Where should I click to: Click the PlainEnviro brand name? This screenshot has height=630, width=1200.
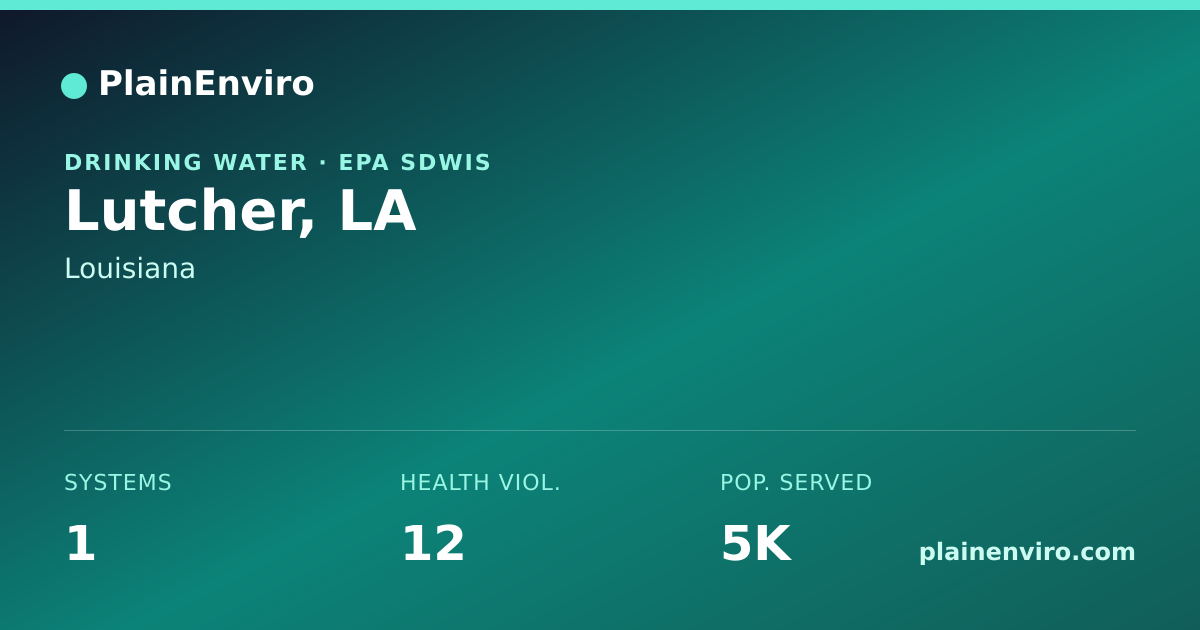pos(206,84)
